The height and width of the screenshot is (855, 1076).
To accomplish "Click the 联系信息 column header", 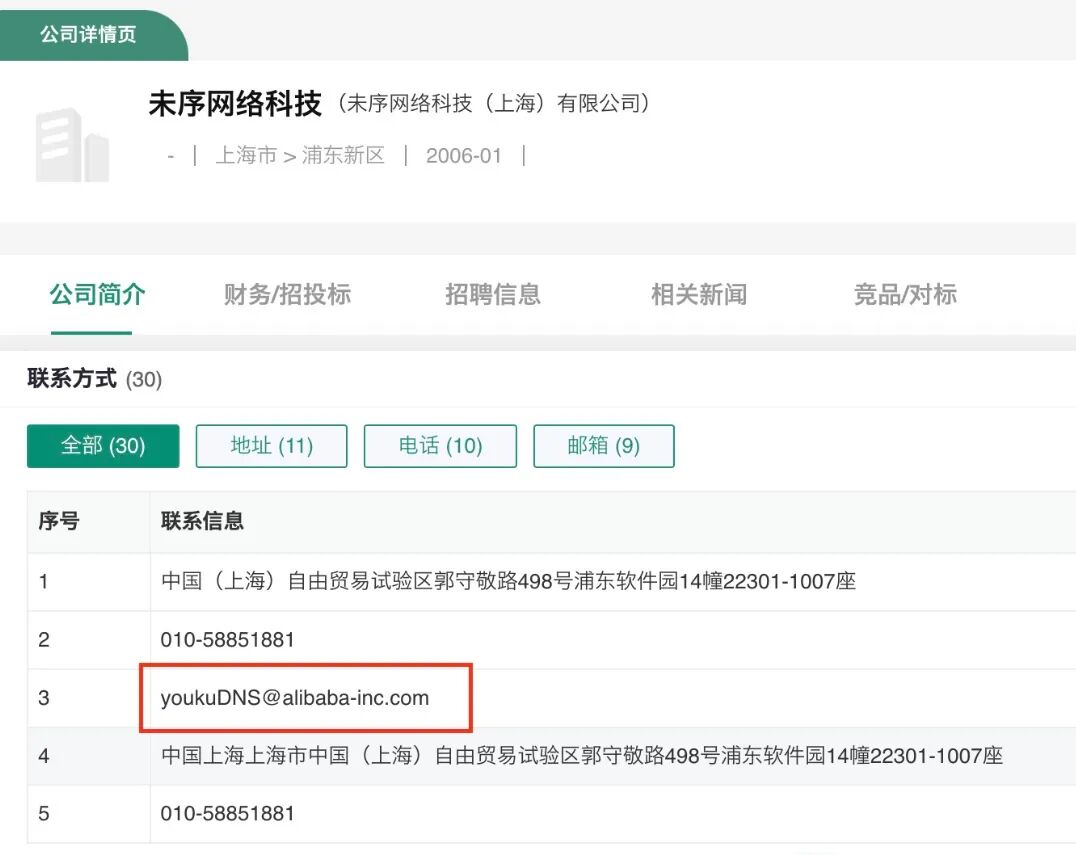I will click(202, 521).
